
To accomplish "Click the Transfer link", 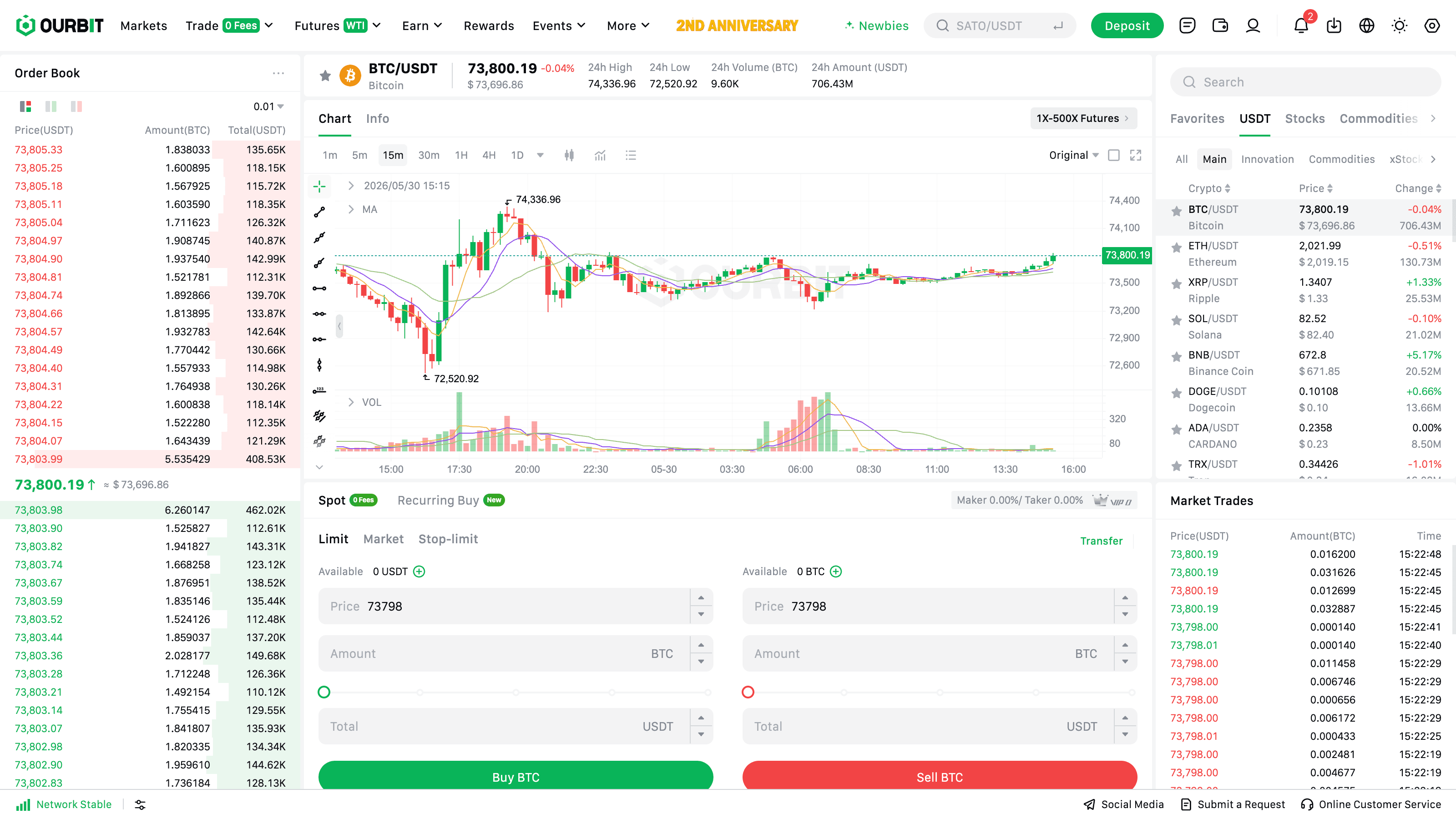I will click(x=1101, y=541).
